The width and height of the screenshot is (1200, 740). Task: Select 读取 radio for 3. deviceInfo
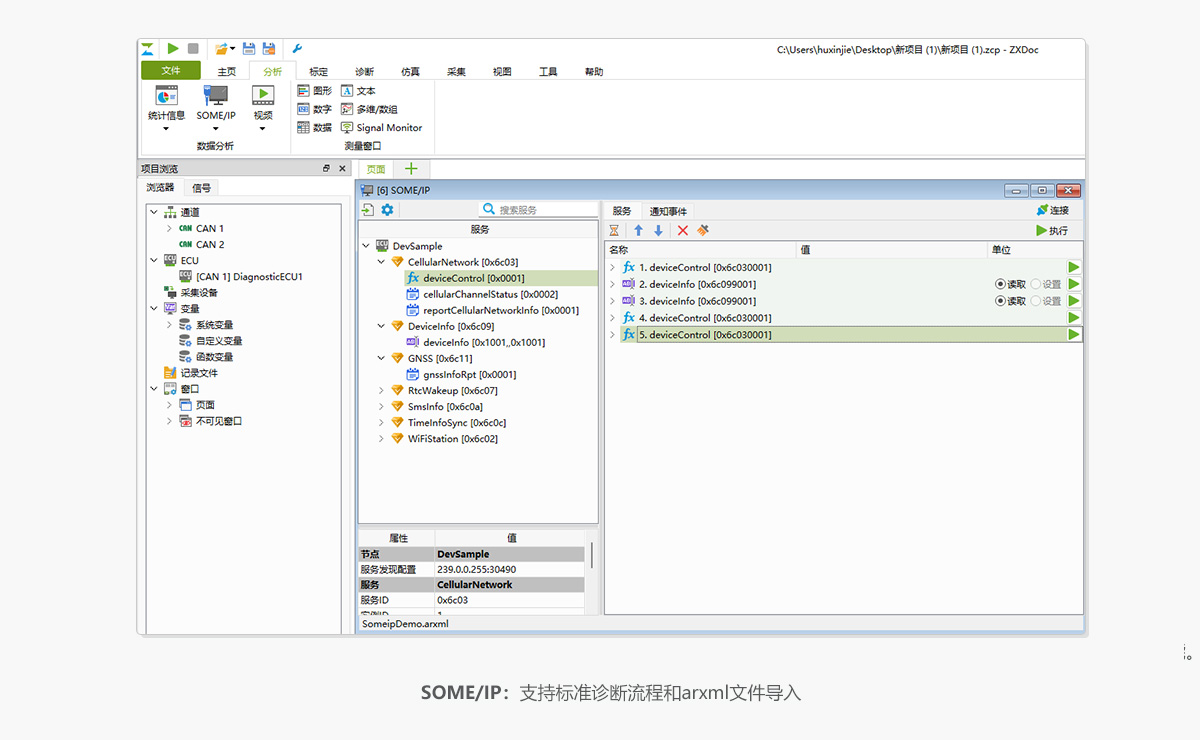tap(1000, 301)
